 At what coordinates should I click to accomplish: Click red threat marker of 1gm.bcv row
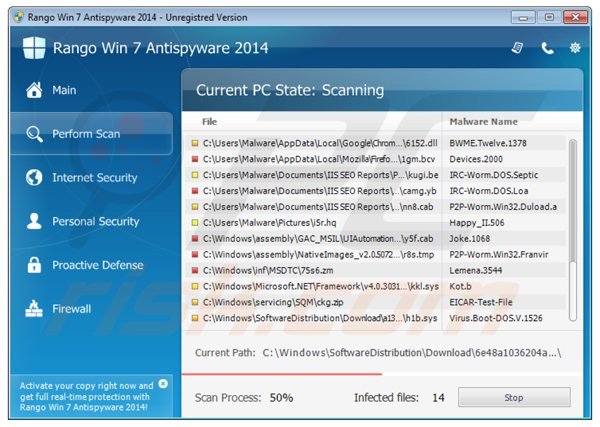point(195,159)
